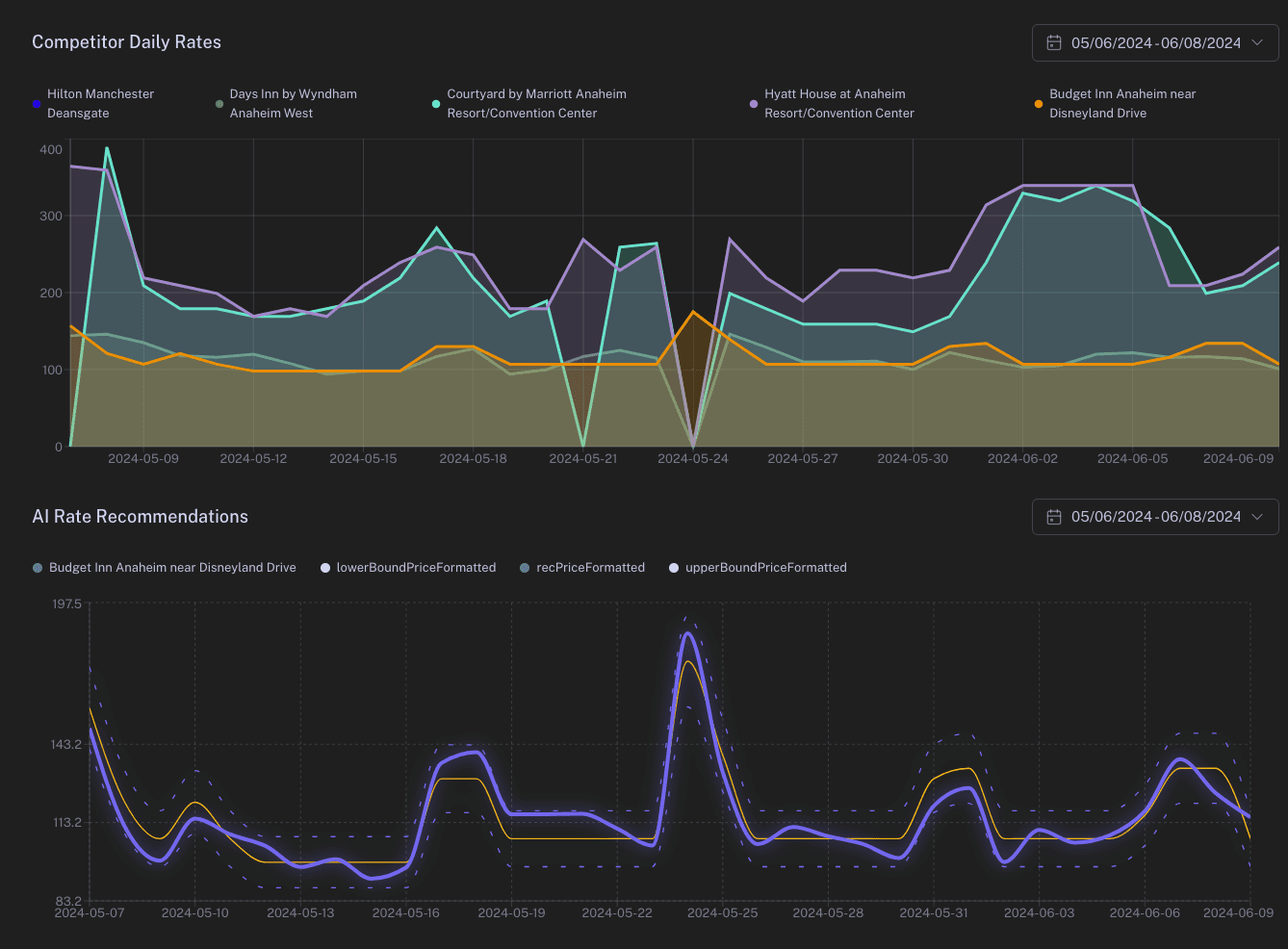Toggle recPriceFormatted legend entry

point(590,568)
